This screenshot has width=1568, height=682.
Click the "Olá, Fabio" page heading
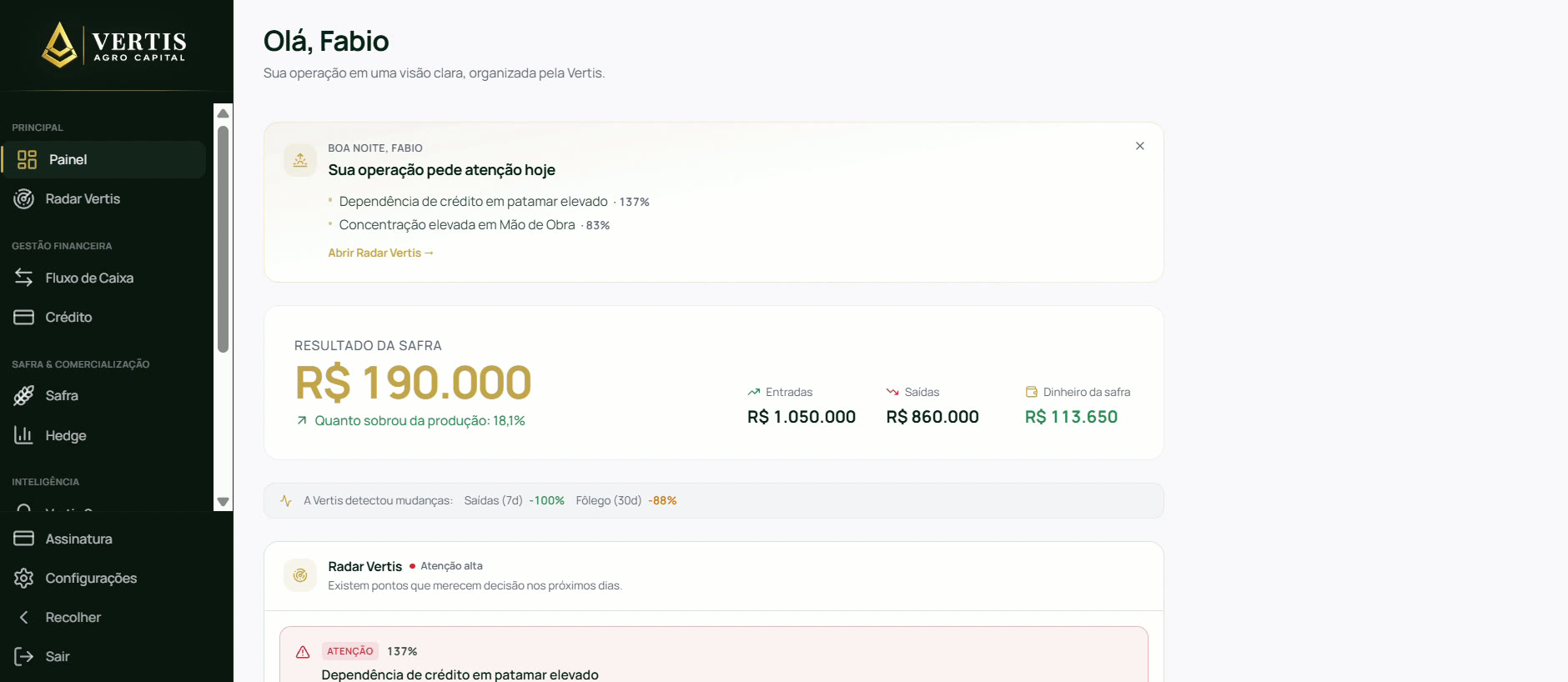(326, 41)
